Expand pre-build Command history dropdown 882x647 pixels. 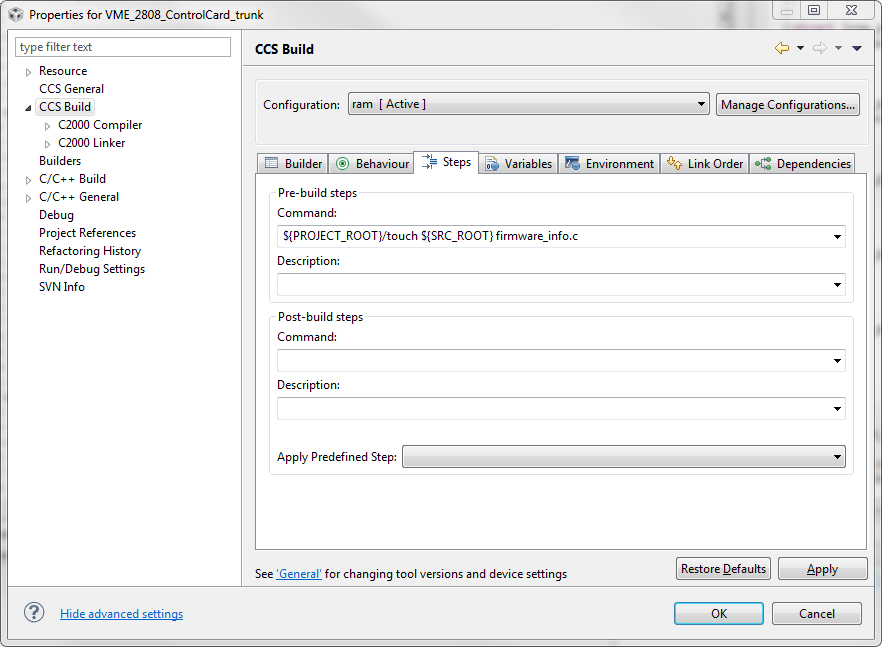coord(837,236)
